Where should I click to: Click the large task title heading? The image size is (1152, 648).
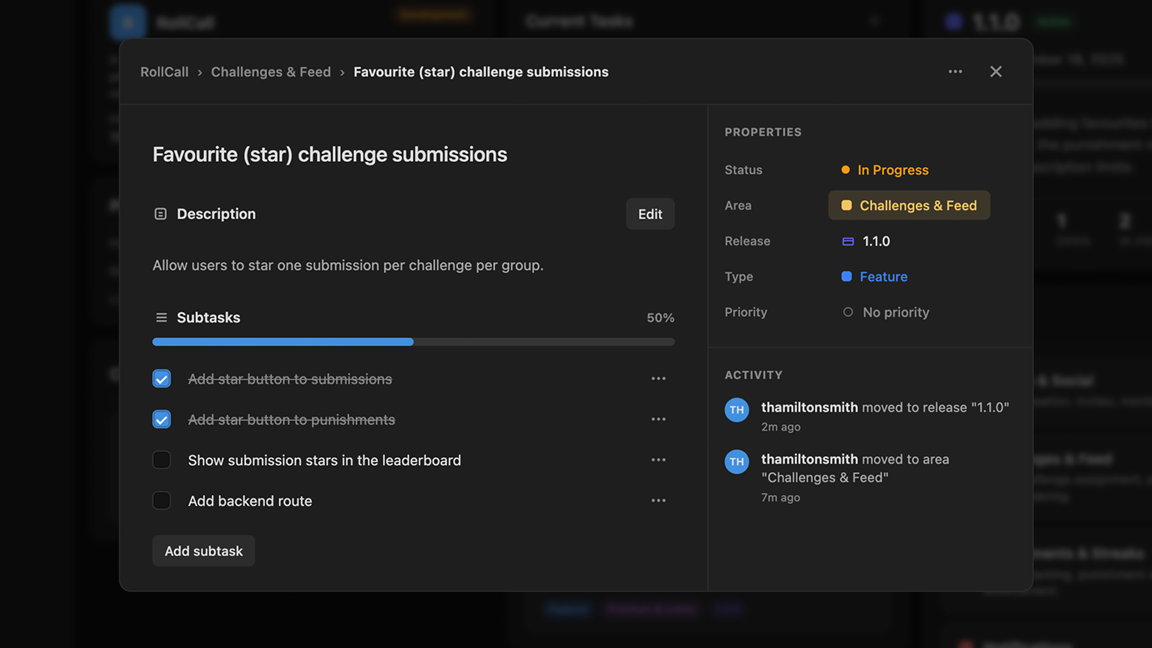330,154
